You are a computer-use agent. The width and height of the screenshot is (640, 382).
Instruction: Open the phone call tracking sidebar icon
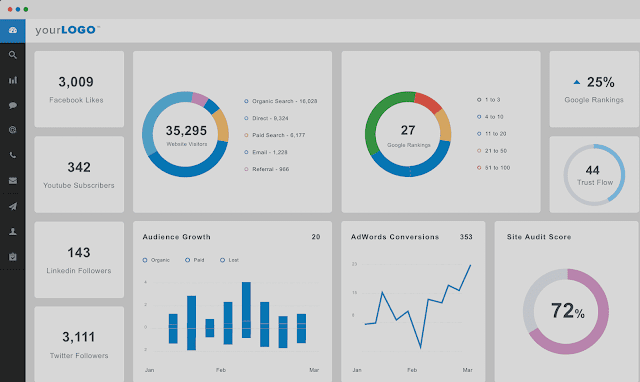(13, 155)
